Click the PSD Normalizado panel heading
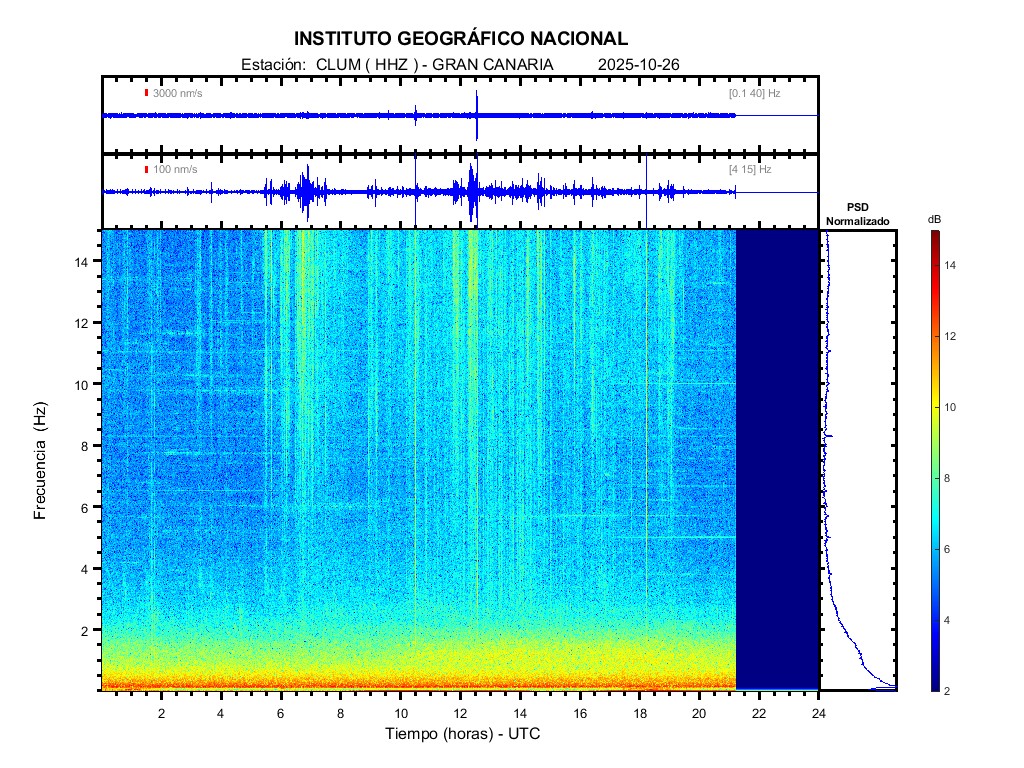 [857, 214]
